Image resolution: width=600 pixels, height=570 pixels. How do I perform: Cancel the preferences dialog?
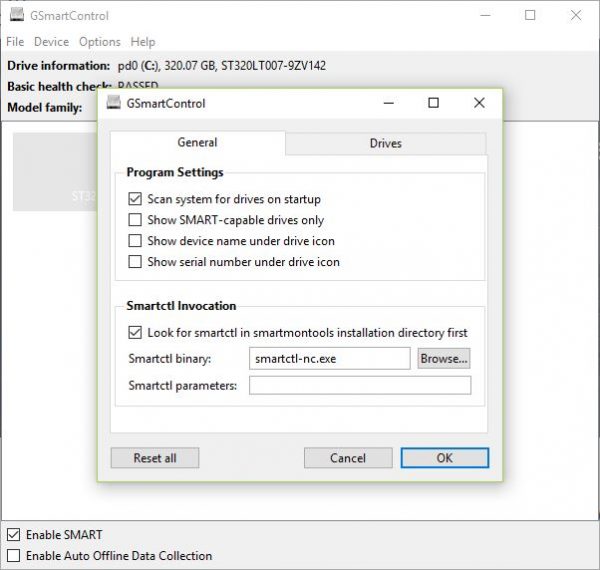pos(348,458)
